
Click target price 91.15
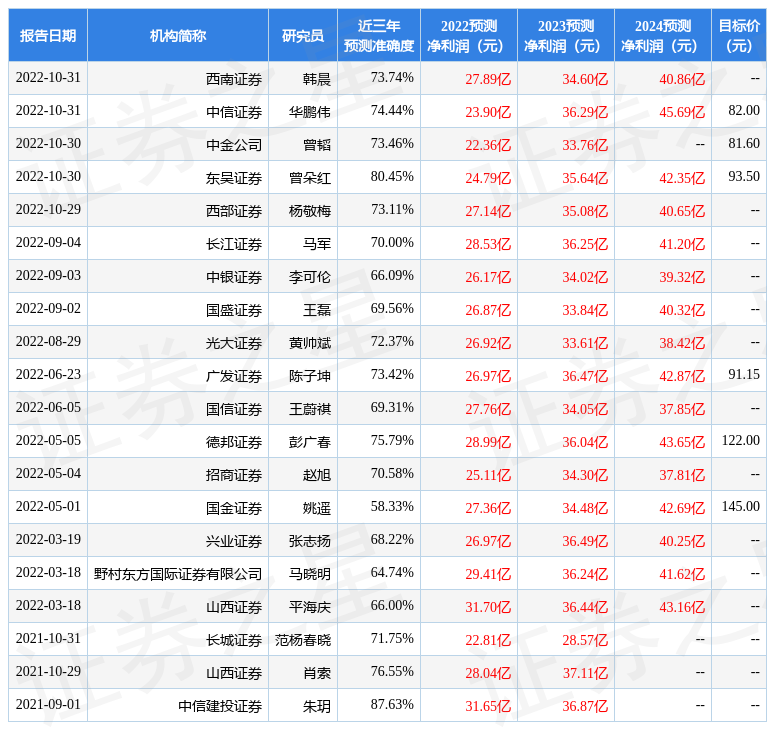[x=744, y=374]
